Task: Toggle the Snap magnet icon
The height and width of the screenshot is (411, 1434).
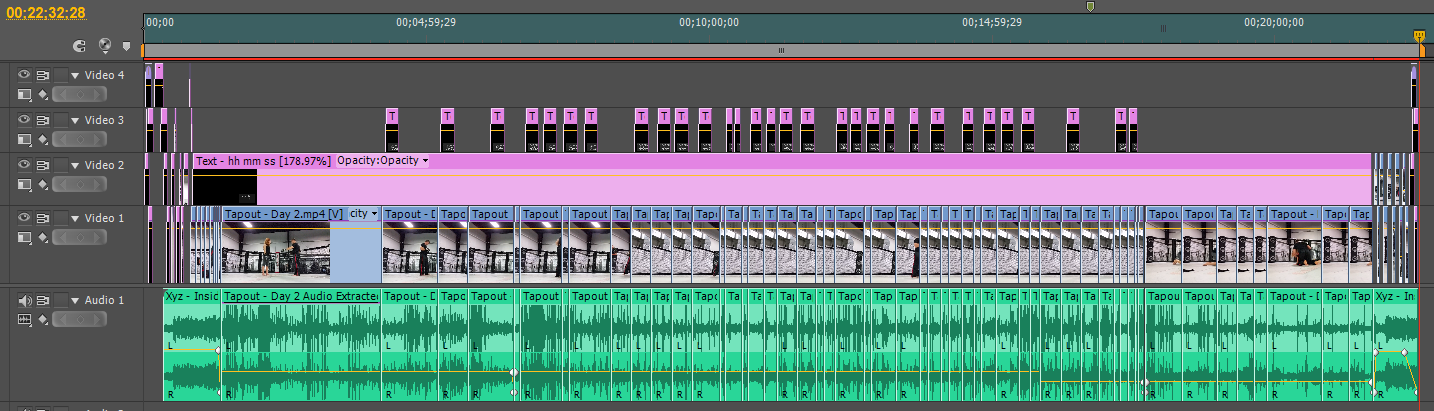Action: pyautogui.click(x=82, y=46)
